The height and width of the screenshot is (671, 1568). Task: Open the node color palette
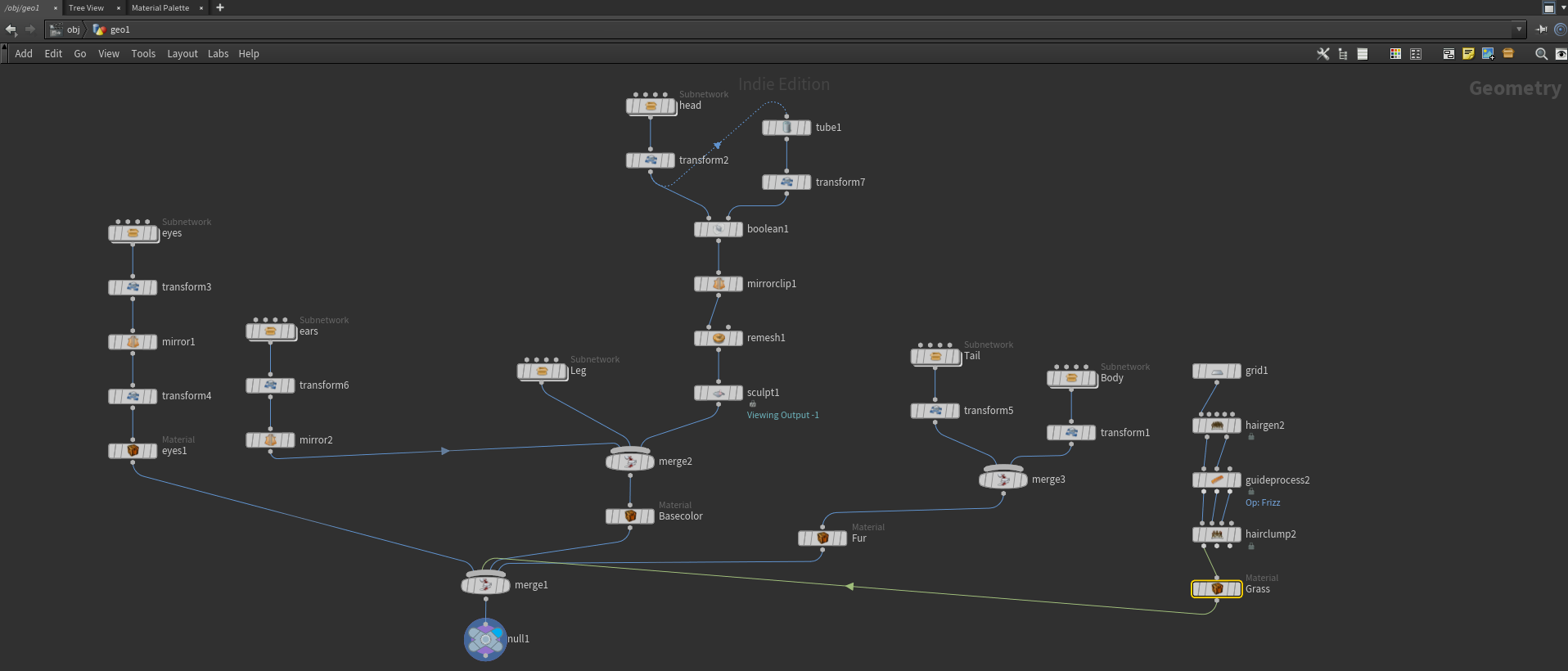1395,54
